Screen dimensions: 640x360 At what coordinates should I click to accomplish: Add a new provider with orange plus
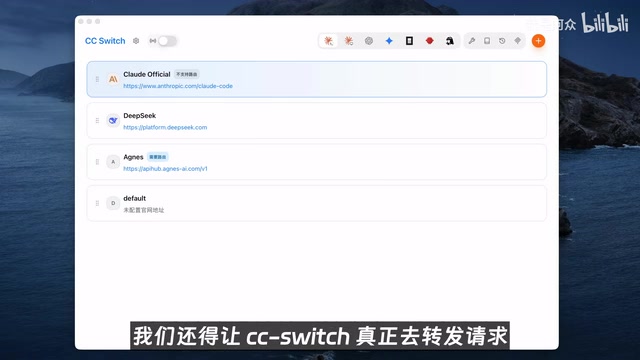(x=538, y=41)
